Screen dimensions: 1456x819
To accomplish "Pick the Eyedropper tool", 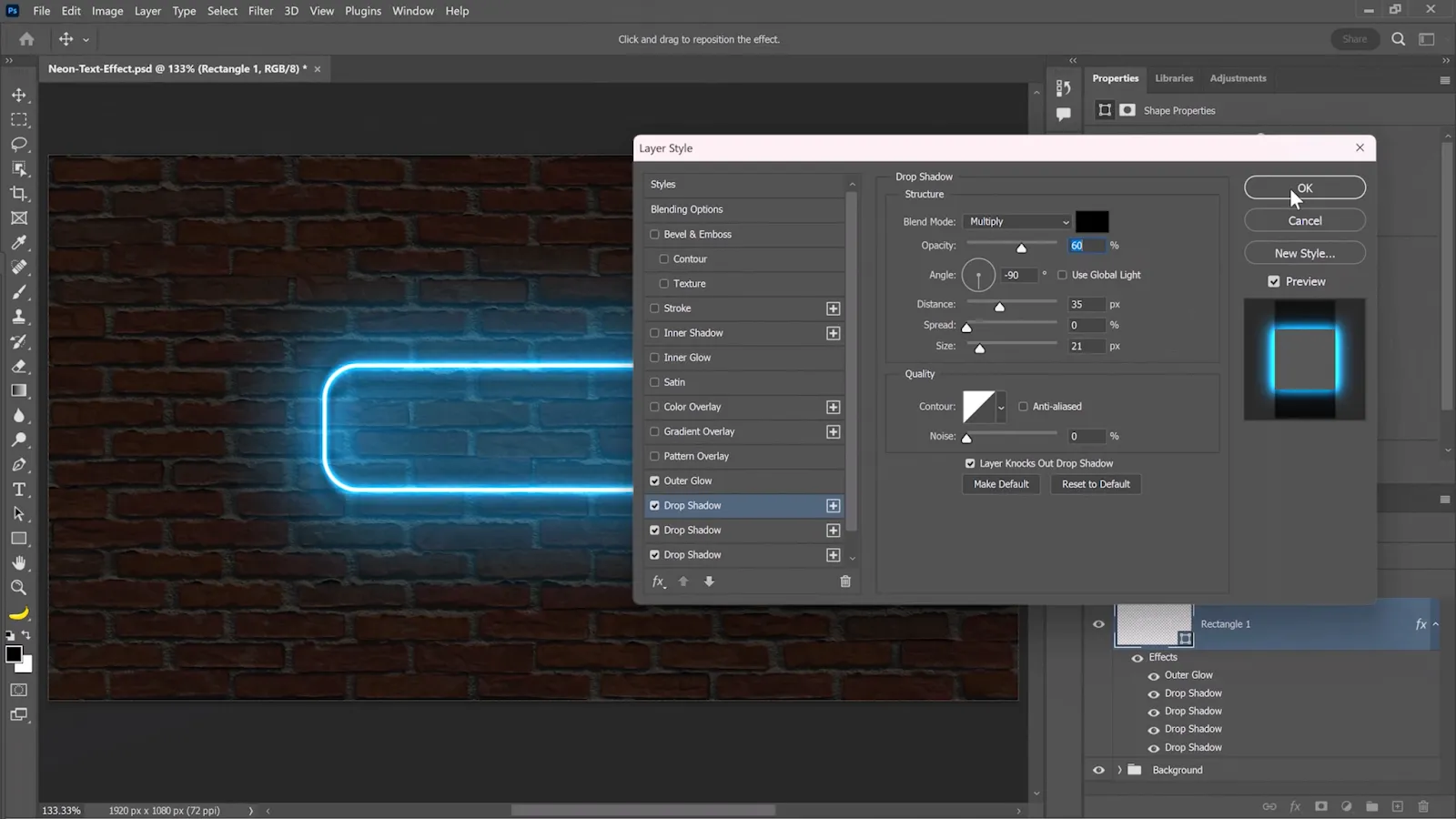I will coord(19,243).
